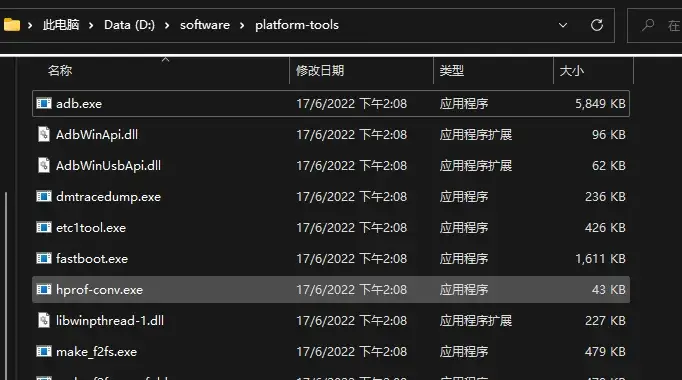The height and width of the screenshot is (380, 682).
Task: Select the dmtracedump.exe file name
Action: 108,197
